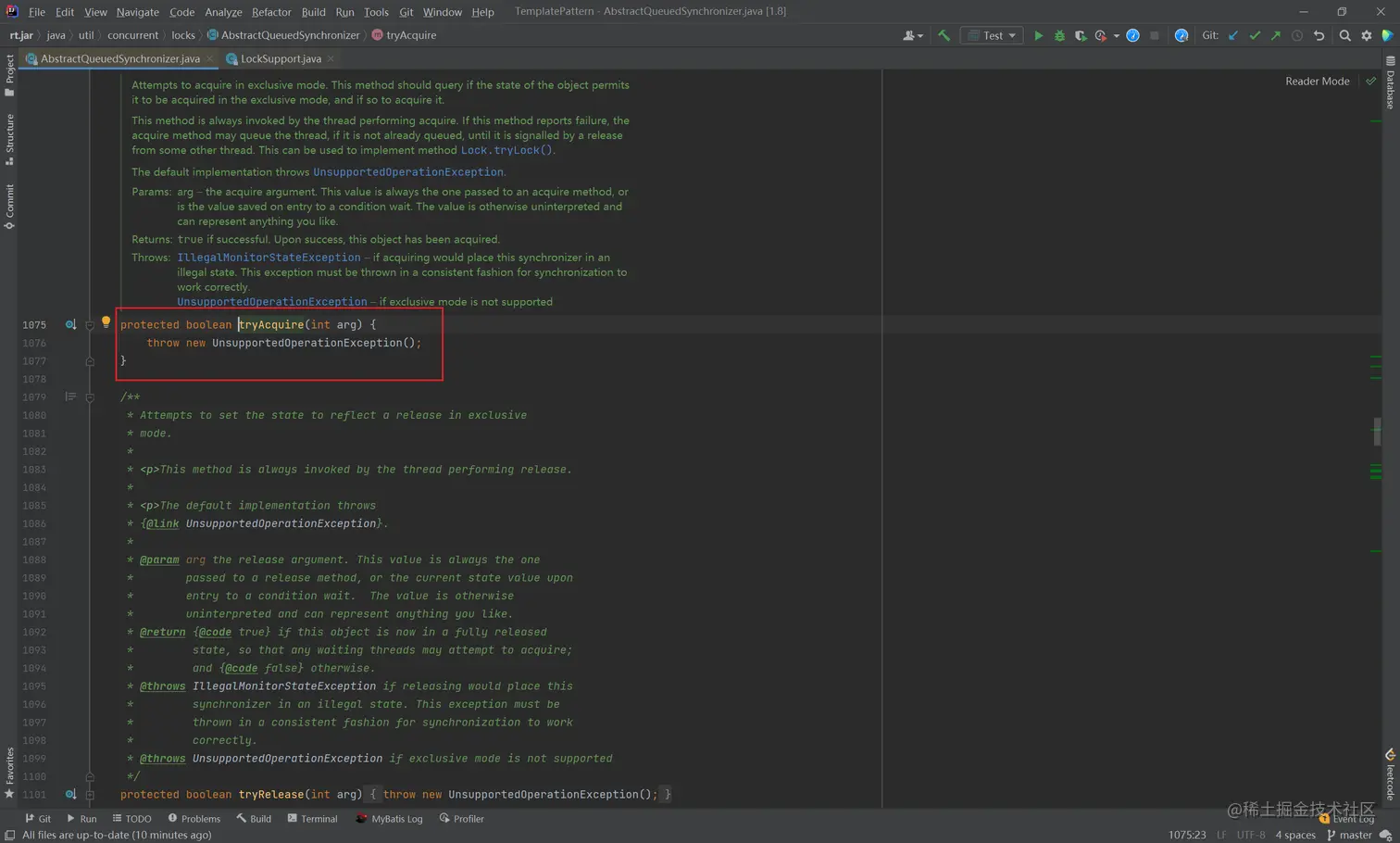Open the Analyze menu
The width and height of the screenshot is (1400, 843).
[x=223, y=12]
